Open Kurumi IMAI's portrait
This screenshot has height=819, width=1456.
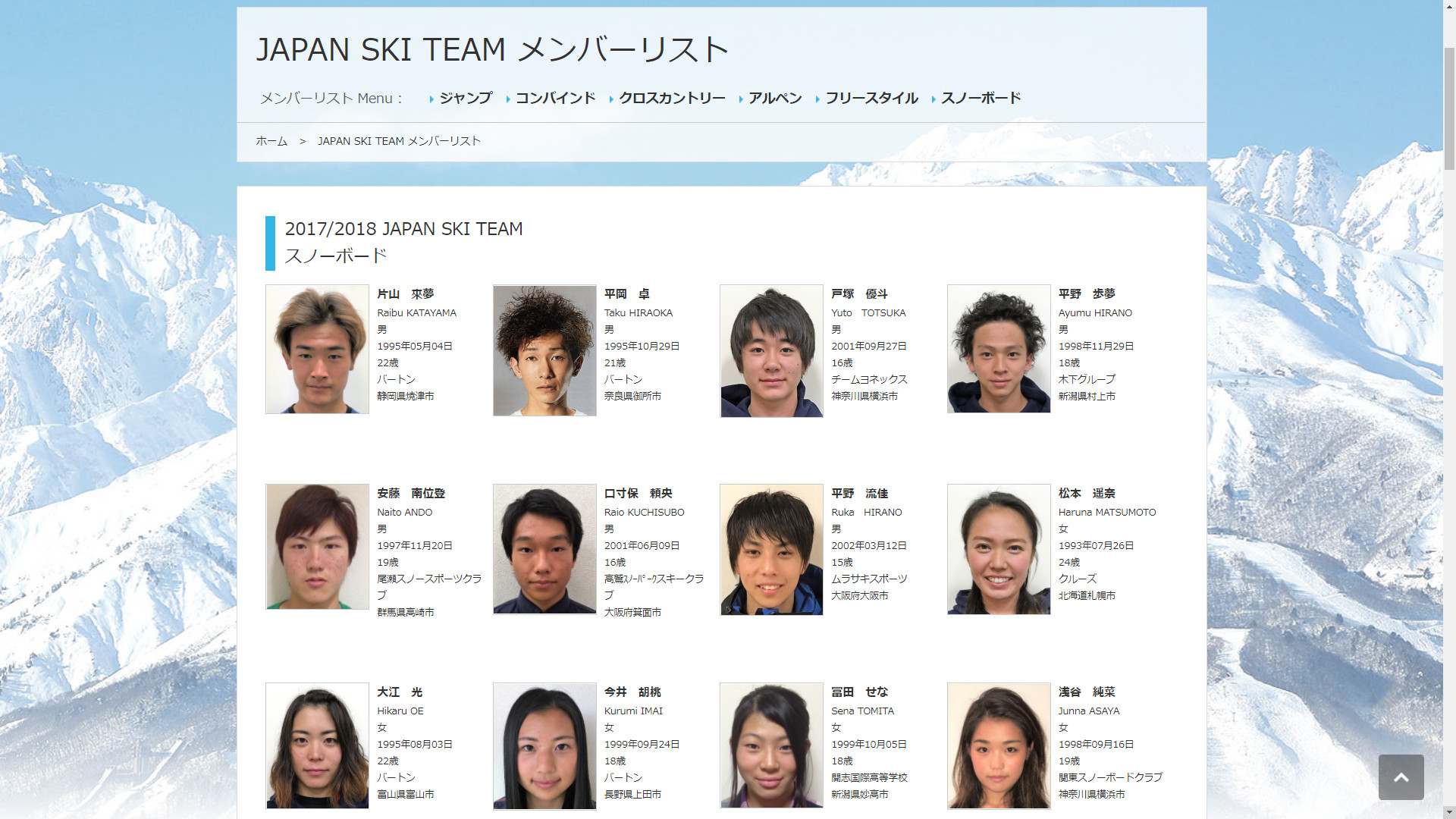pyautogui.click(x=544, y=746)
